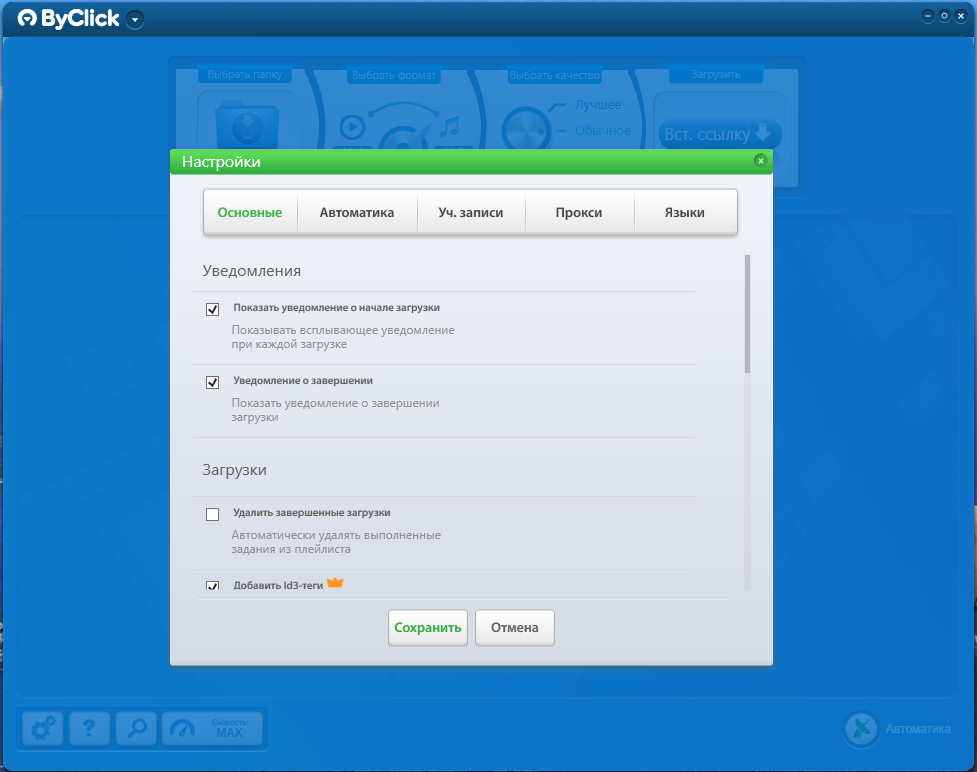The width and height of the screenshot is (977, 772).
Task: Click the ByClick logo icon
Action: (27, 19)
